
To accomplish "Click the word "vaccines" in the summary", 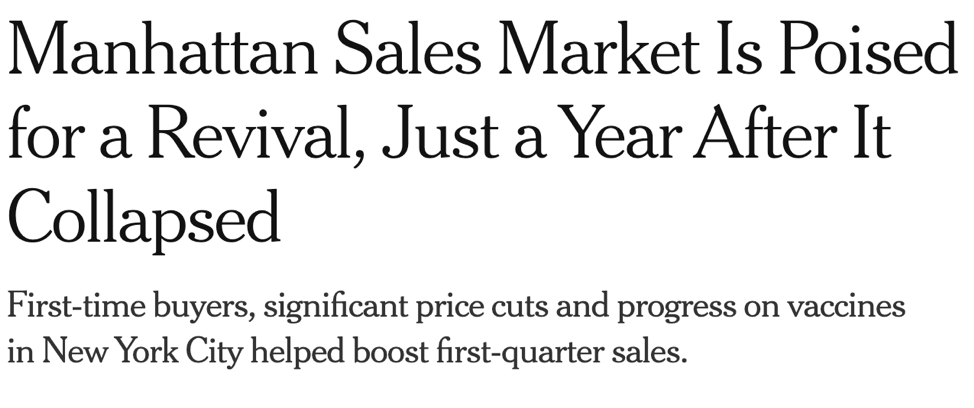I will pos(845,307).
